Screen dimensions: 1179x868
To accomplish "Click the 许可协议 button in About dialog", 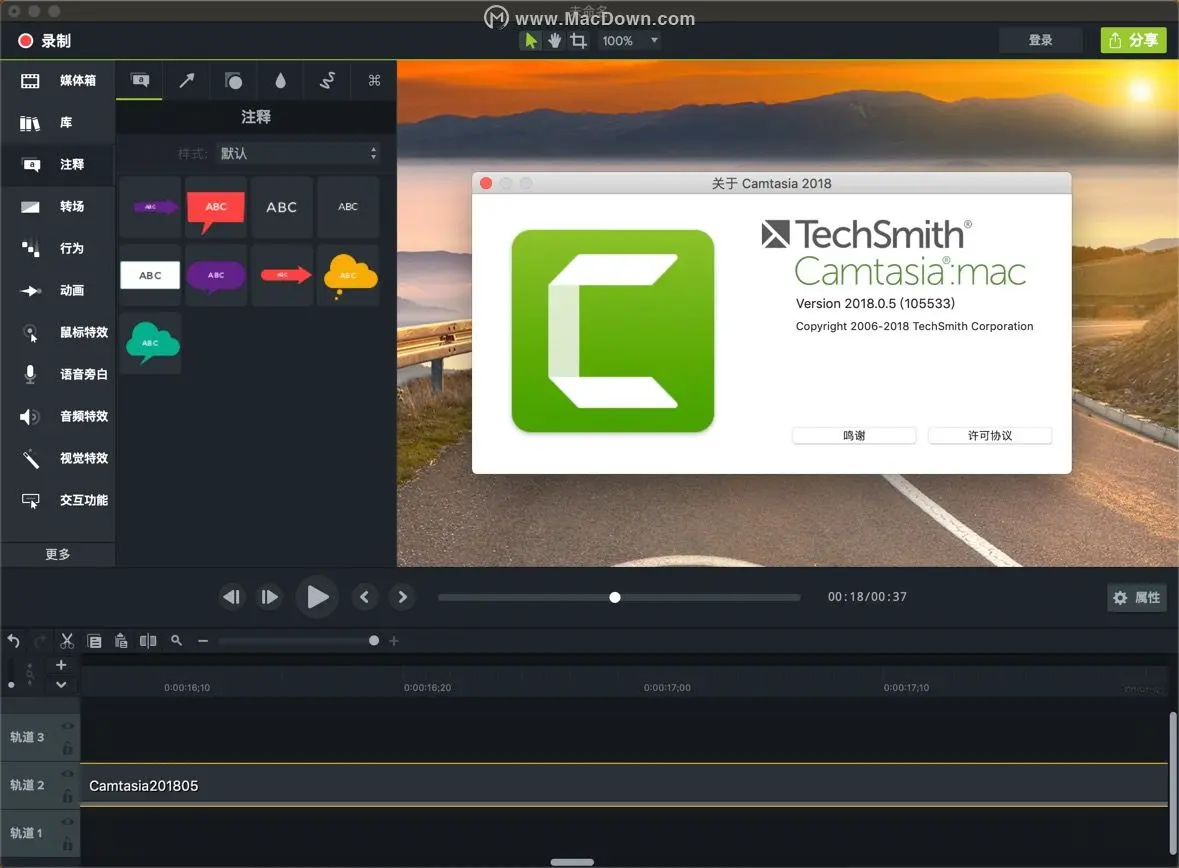I will tap(990, 436).
